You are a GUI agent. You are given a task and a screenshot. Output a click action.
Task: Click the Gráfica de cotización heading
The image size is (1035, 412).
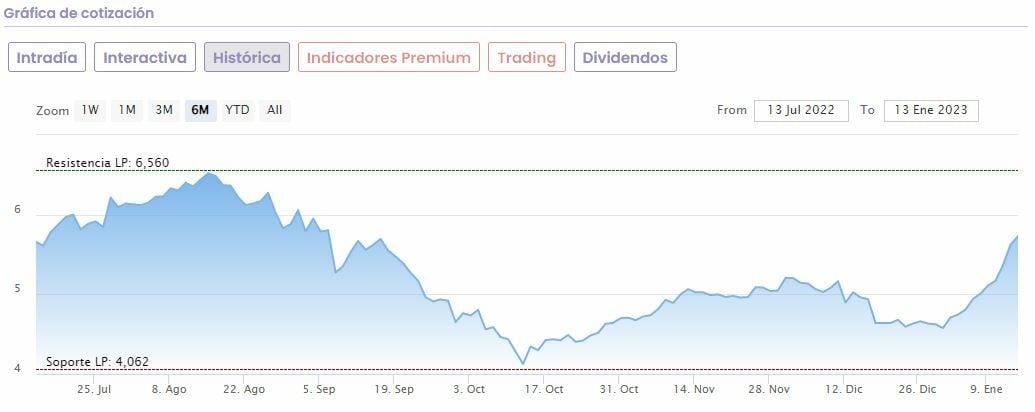click(x=79, y=13)
